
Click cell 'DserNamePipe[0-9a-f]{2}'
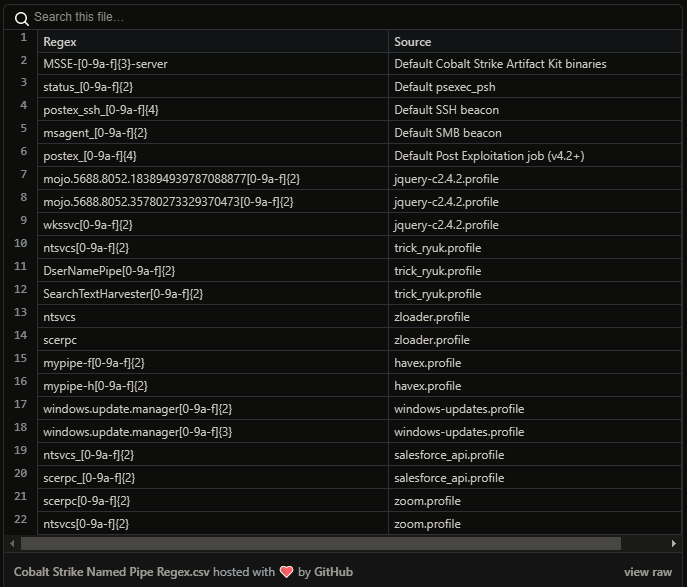[x=213, y=271]
